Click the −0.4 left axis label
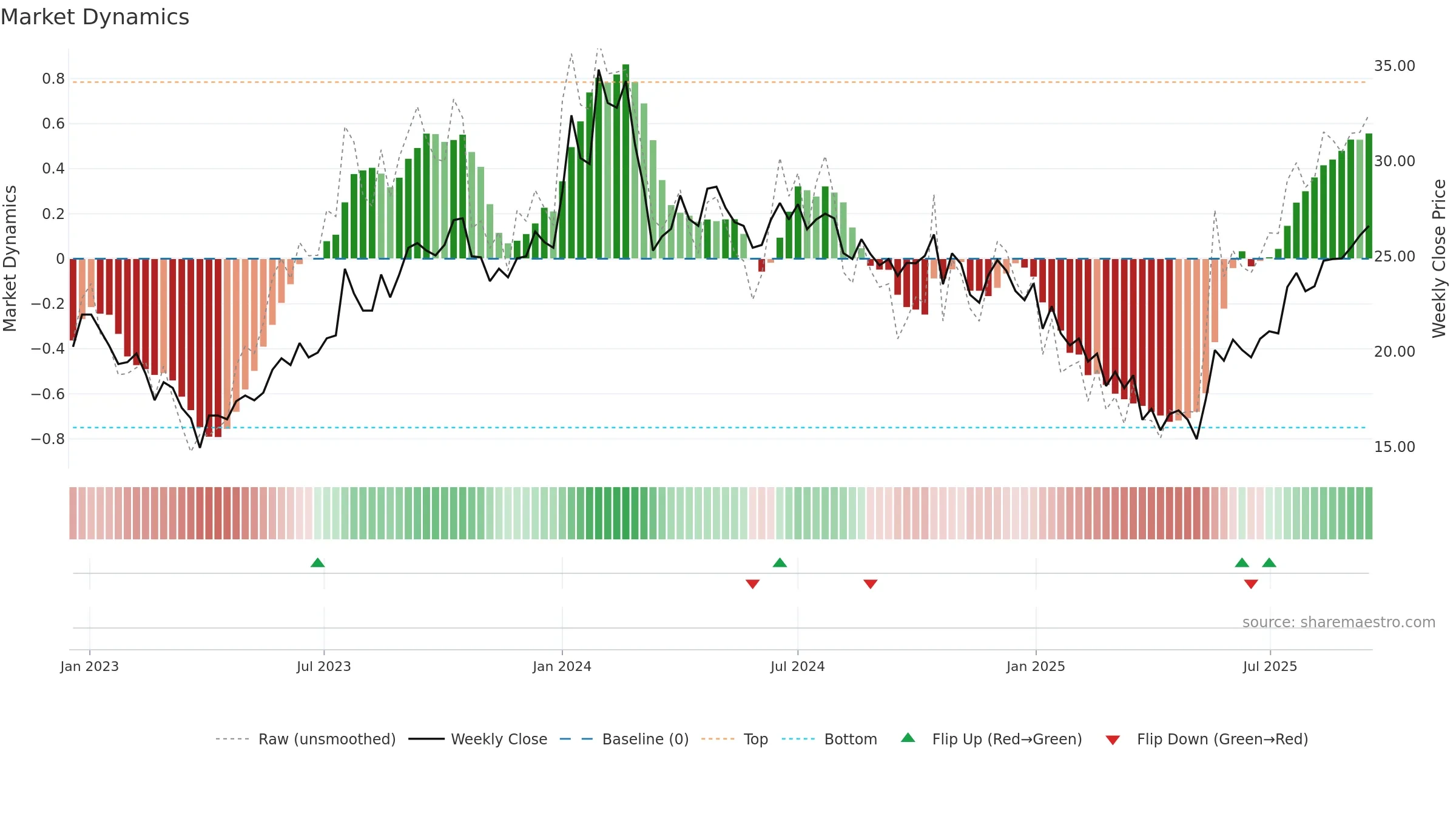 click(48, 348)
